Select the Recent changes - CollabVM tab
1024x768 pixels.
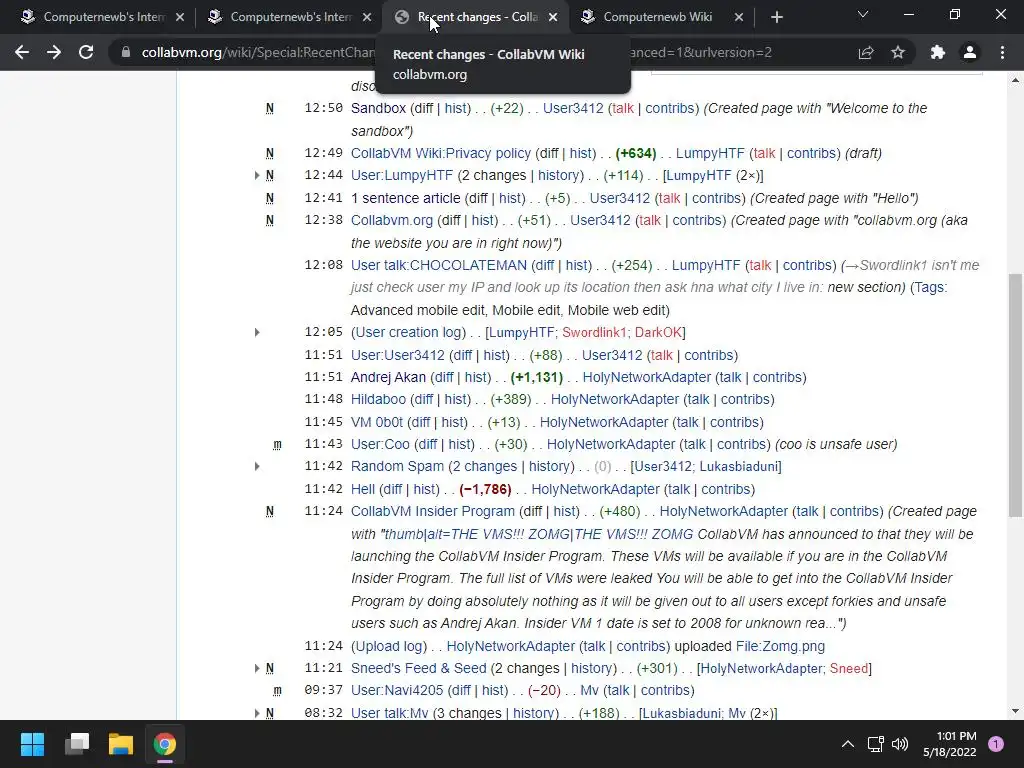(475, 17)
